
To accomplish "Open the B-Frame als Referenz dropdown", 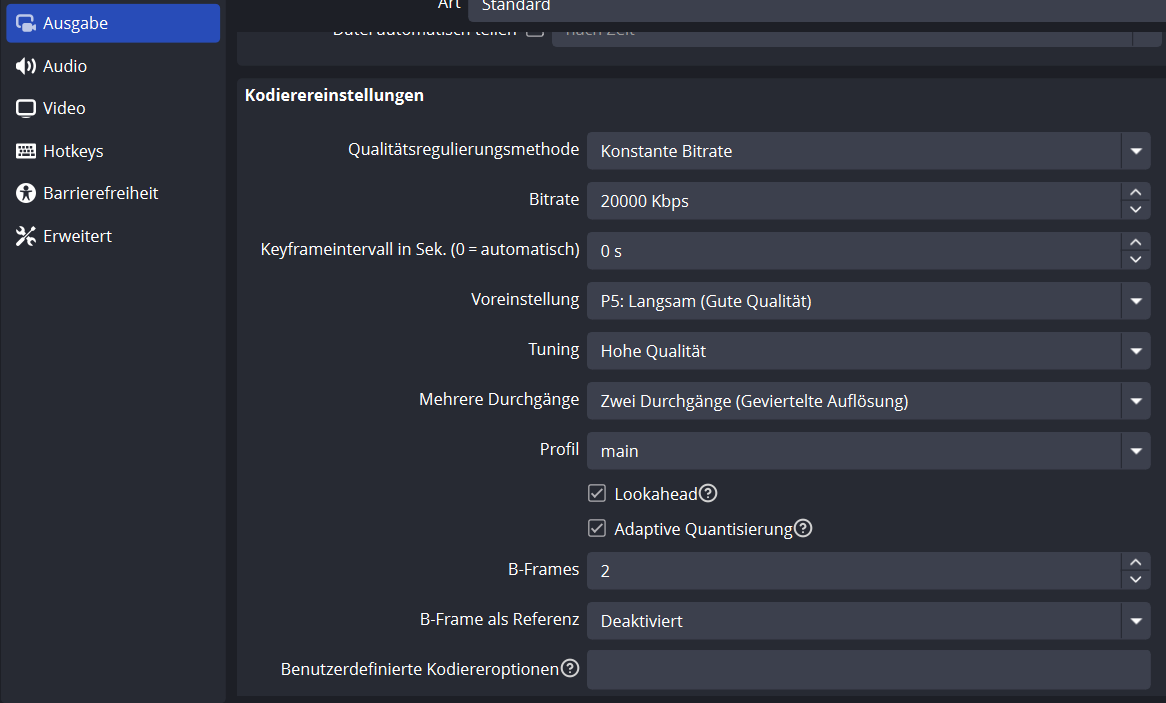I will tap(869, 620).
